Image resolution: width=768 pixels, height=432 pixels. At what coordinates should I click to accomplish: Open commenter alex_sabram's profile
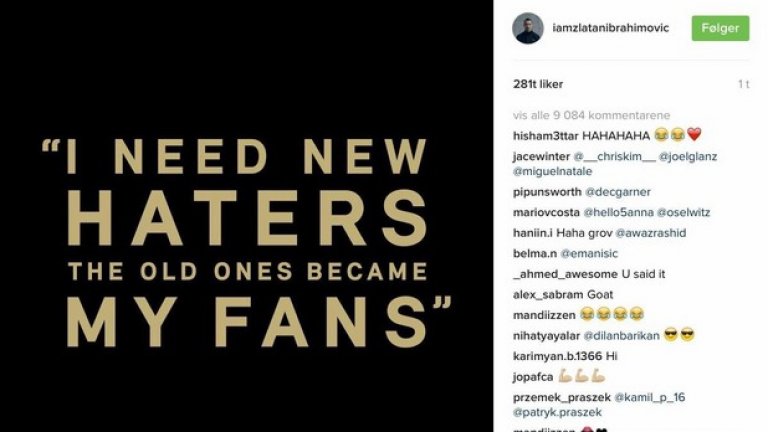(x=548, y=295)
